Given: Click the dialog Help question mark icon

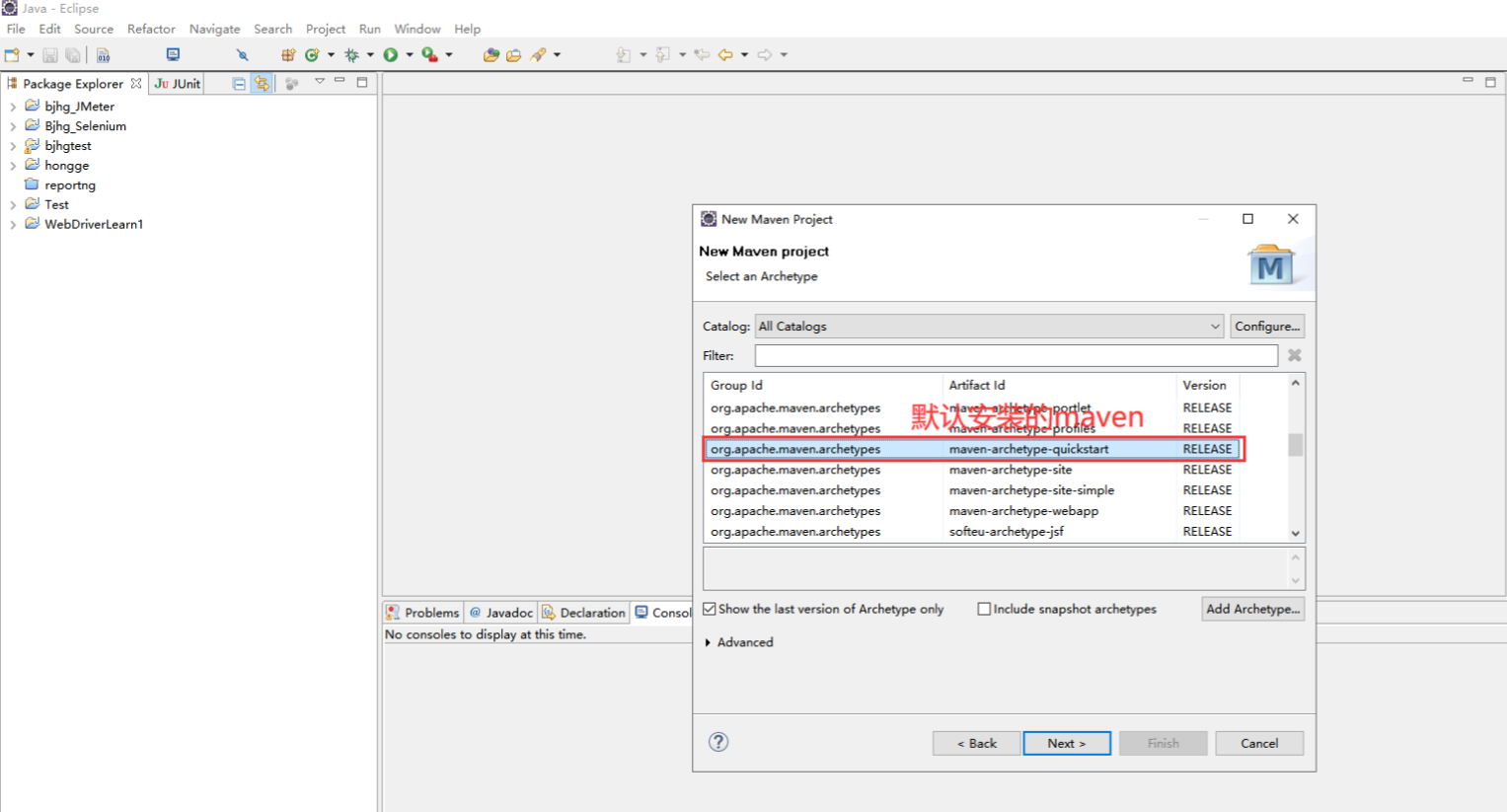Looking at the screenshot, I should click(x=718, y=742).
